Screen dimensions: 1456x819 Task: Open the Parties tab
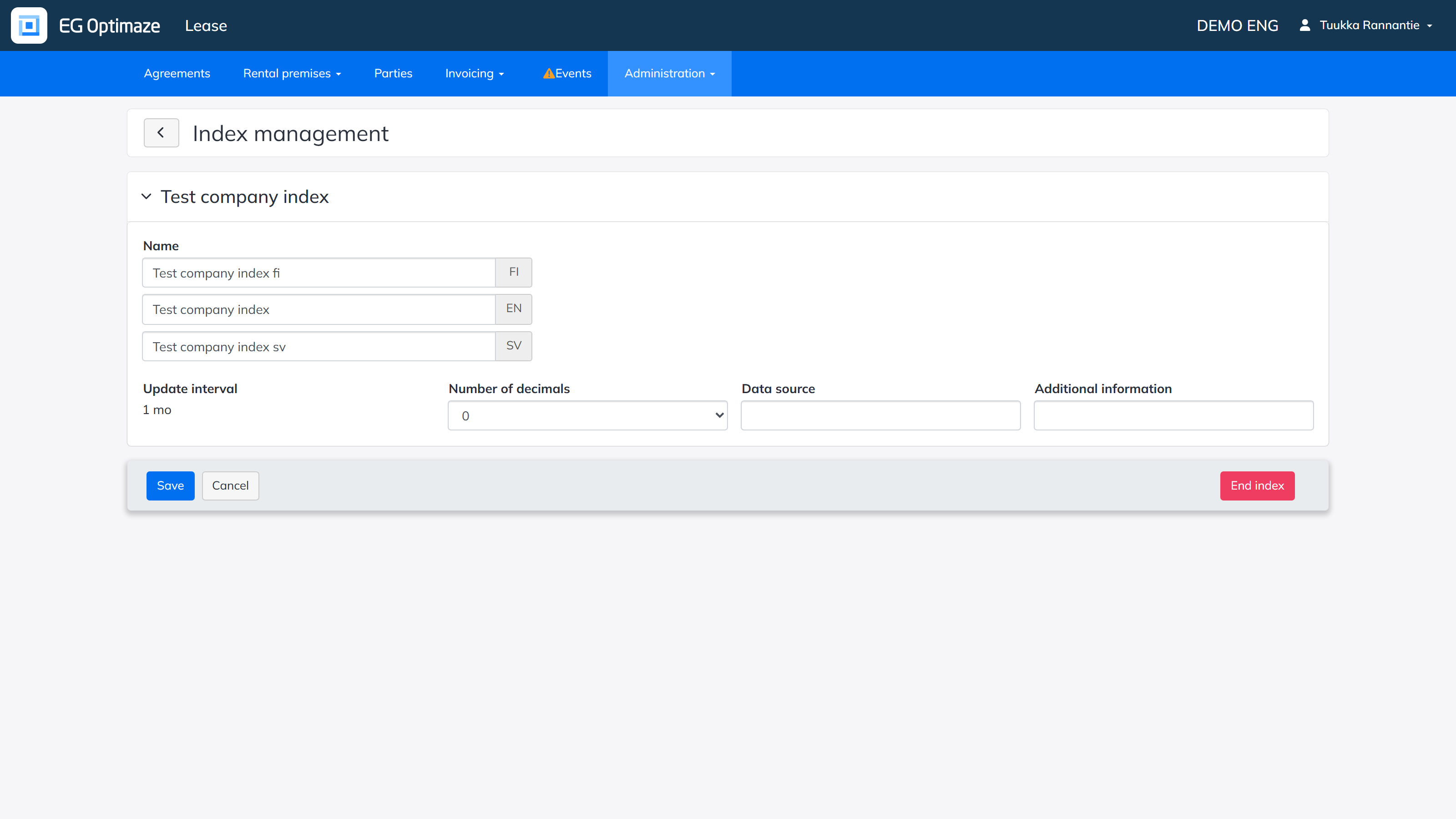(393, 73)
